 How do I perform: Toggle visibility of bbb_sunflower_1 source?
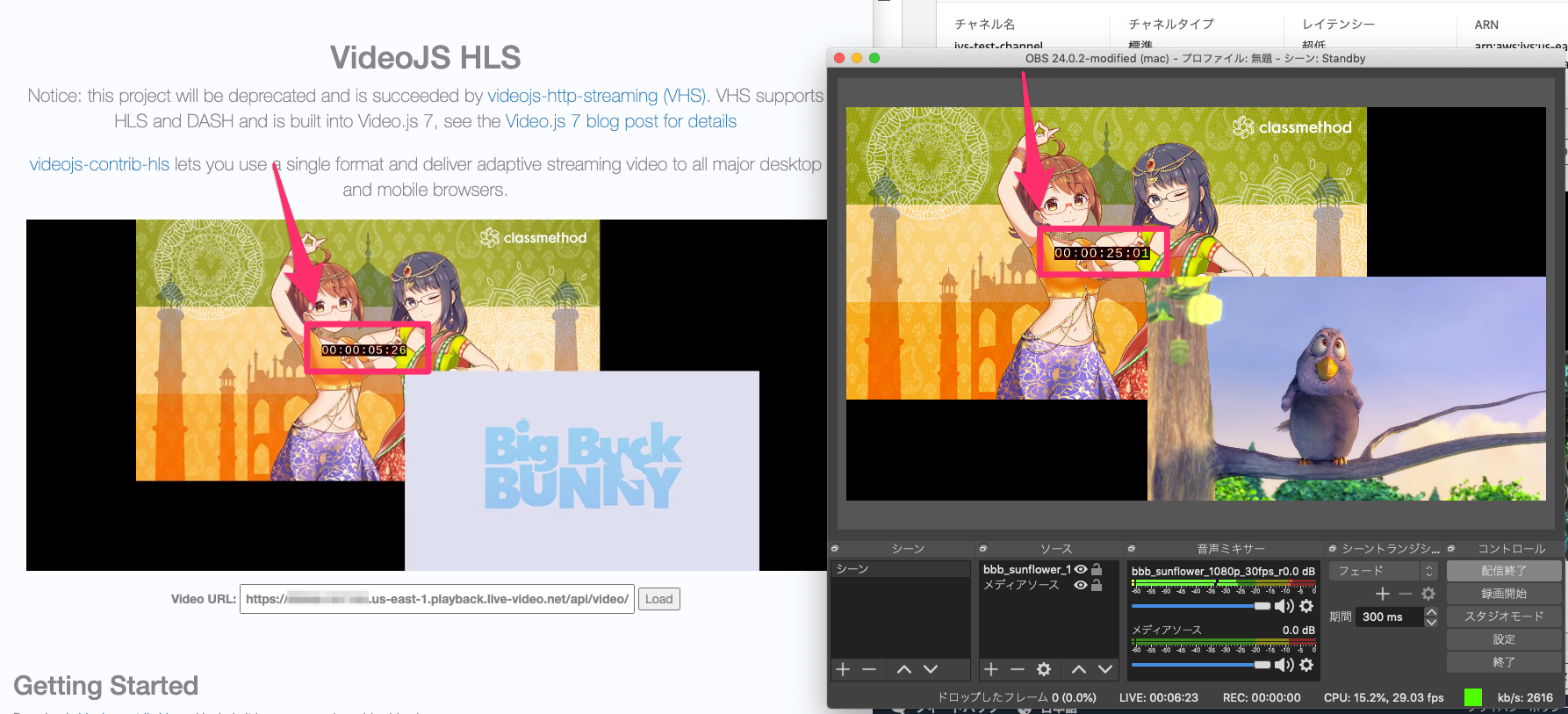pos(1081,569)
